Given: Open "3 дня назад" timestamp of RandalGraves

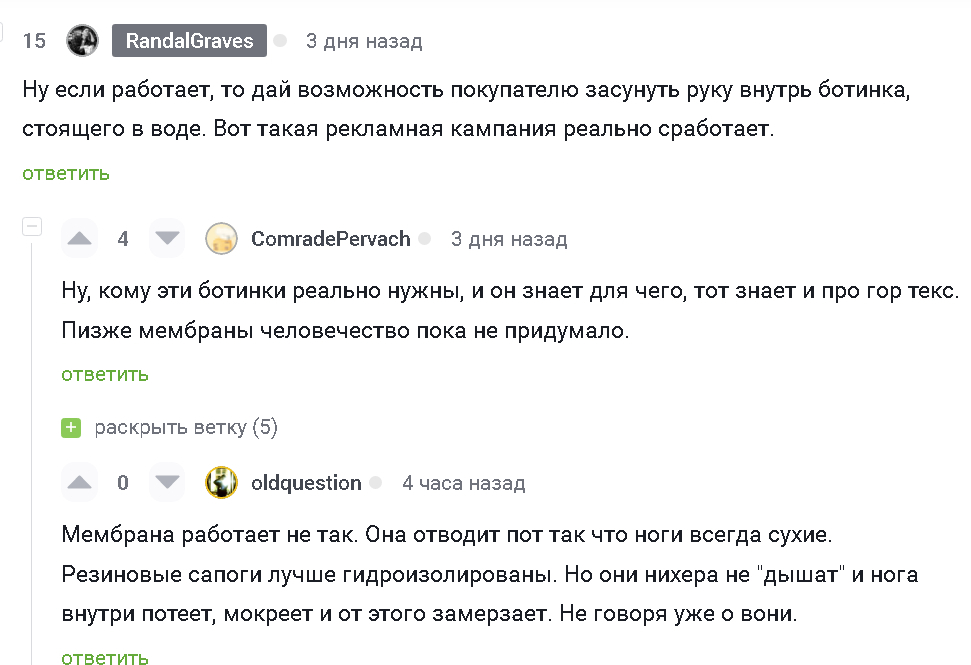Looking at the screenshot, I should tap(364, 41).
